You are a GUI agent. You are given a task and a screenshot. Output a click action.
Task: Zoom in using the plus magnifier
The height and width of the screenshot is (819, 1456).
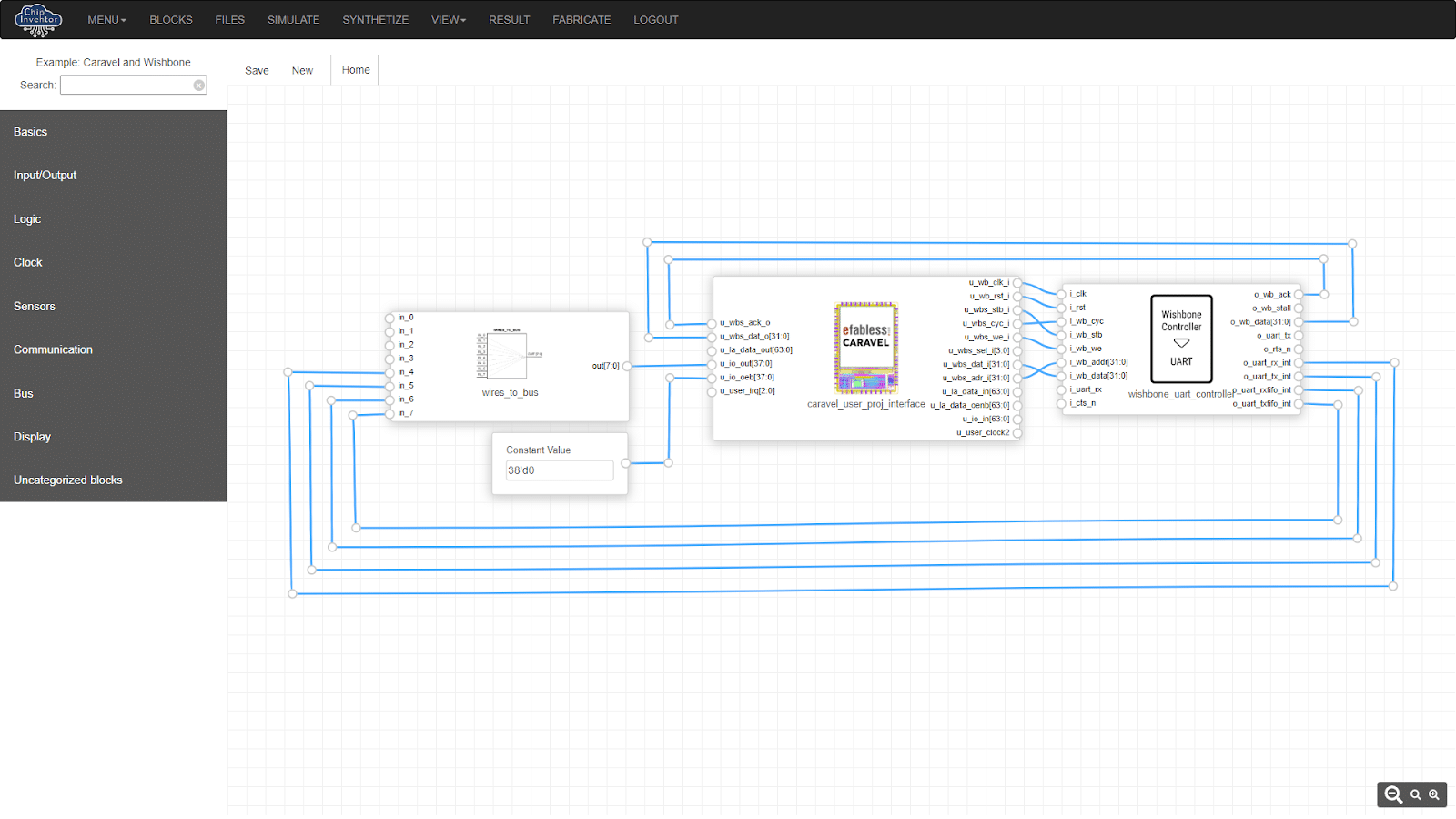pos(1434,794)
